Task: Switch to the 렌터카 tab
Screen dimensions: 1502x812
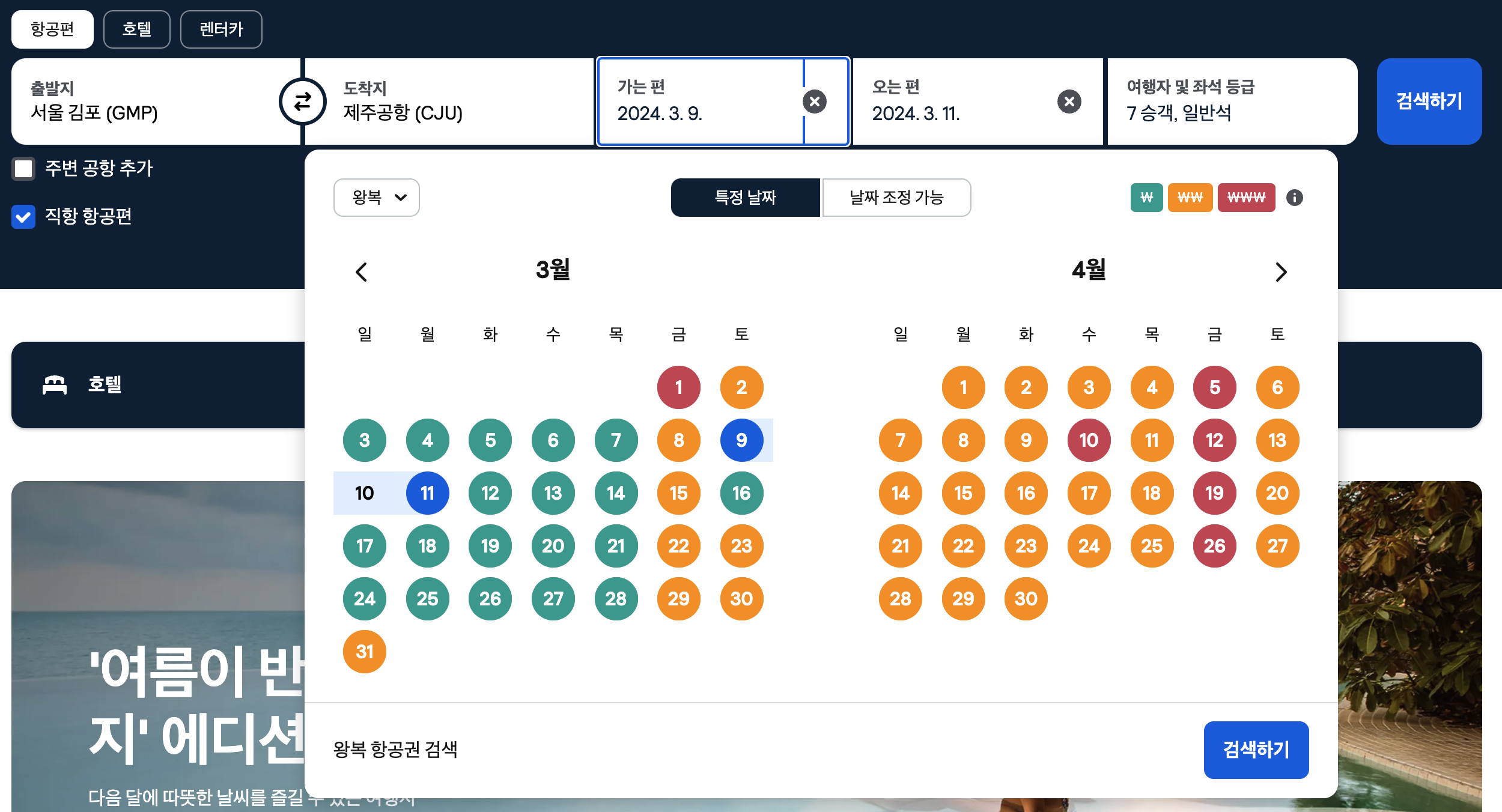Action: (220, 29)
